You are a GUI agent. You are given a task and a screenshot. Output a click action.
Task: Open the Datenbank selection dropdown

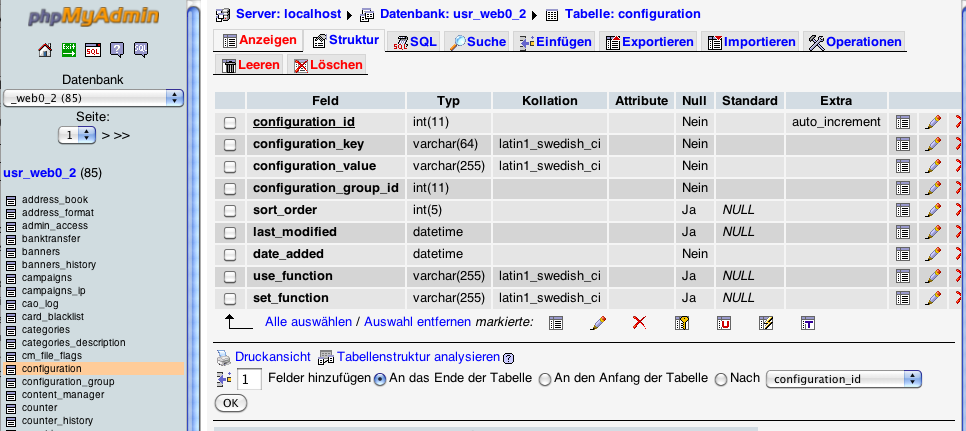(x=93, y=97)
